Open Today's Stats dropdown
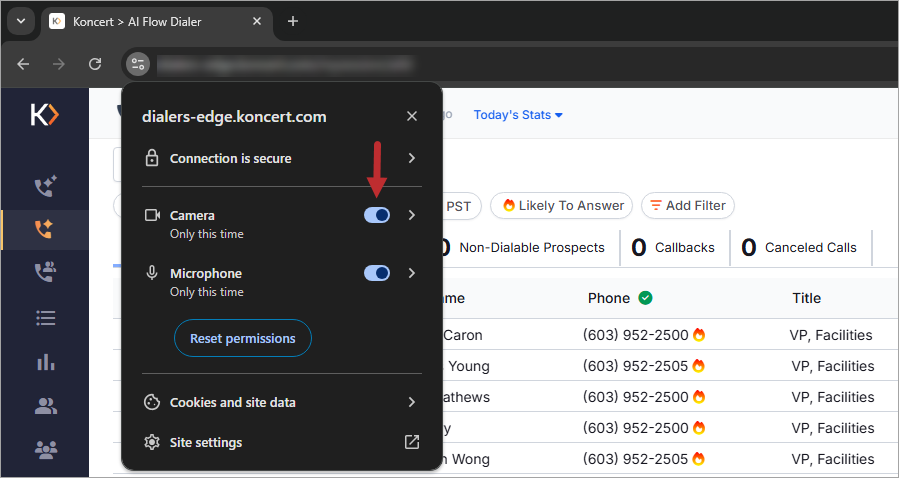Viewport: 899px width, 478px height. 518,115
